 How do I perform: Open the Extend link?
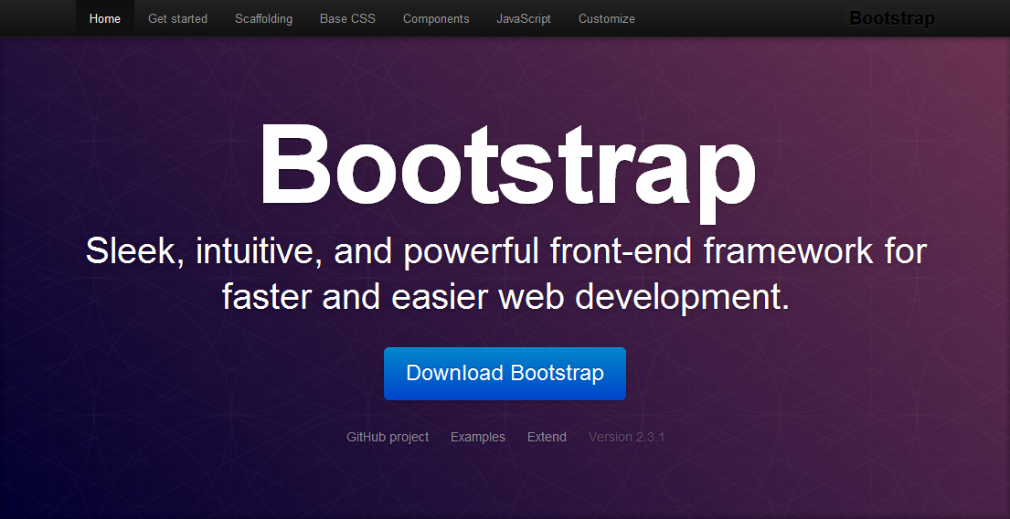pyautogui.click(x=547, y=437)
